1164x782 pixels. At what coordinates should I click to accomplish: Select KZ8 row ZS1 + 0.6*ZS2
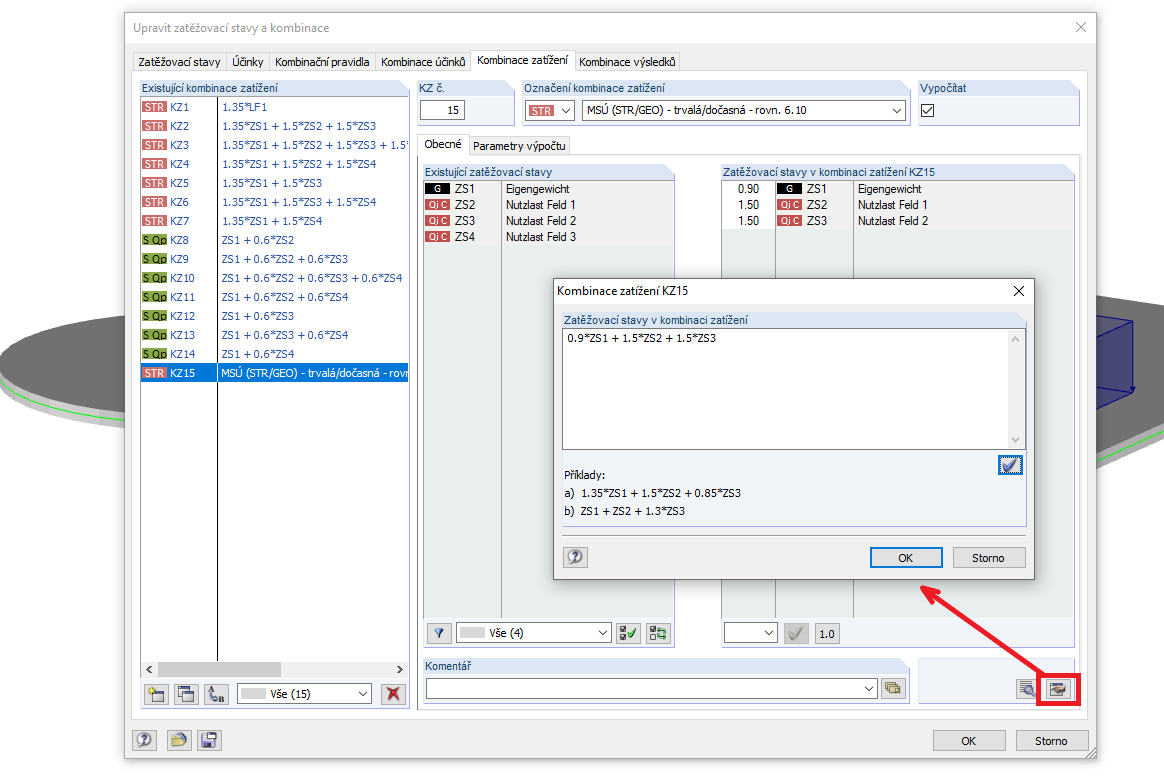click(x=275, y=240)
